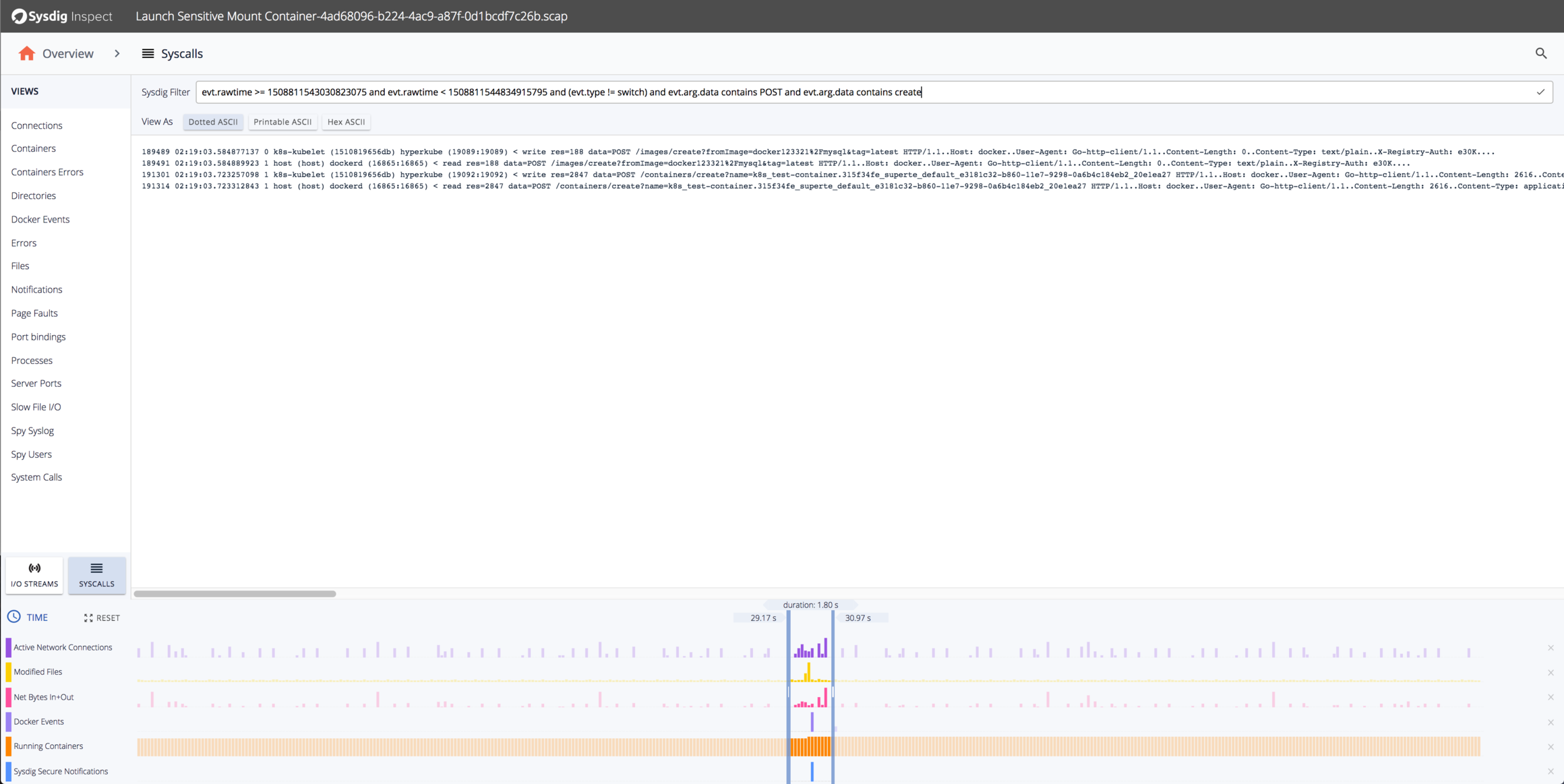The image size is (1564, 784).
Task: Open the Port bindings view
Action: pos(38,336)
